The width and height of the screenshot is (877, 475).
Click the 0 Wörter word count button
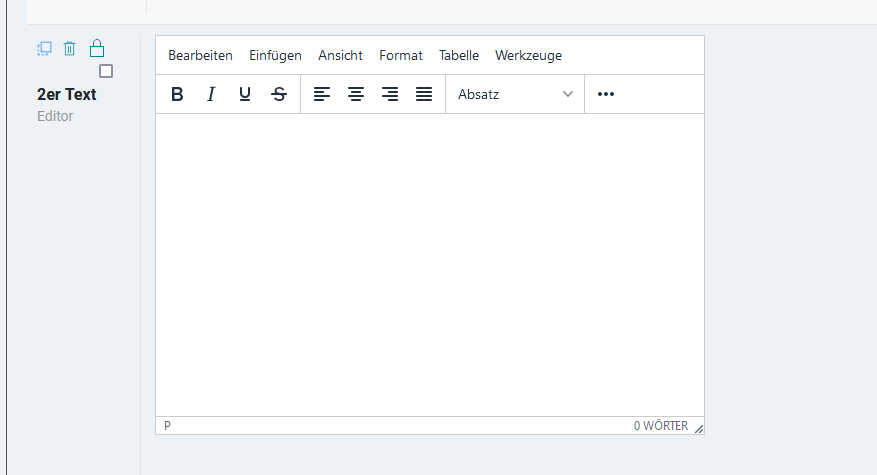(x=660, y=426)
